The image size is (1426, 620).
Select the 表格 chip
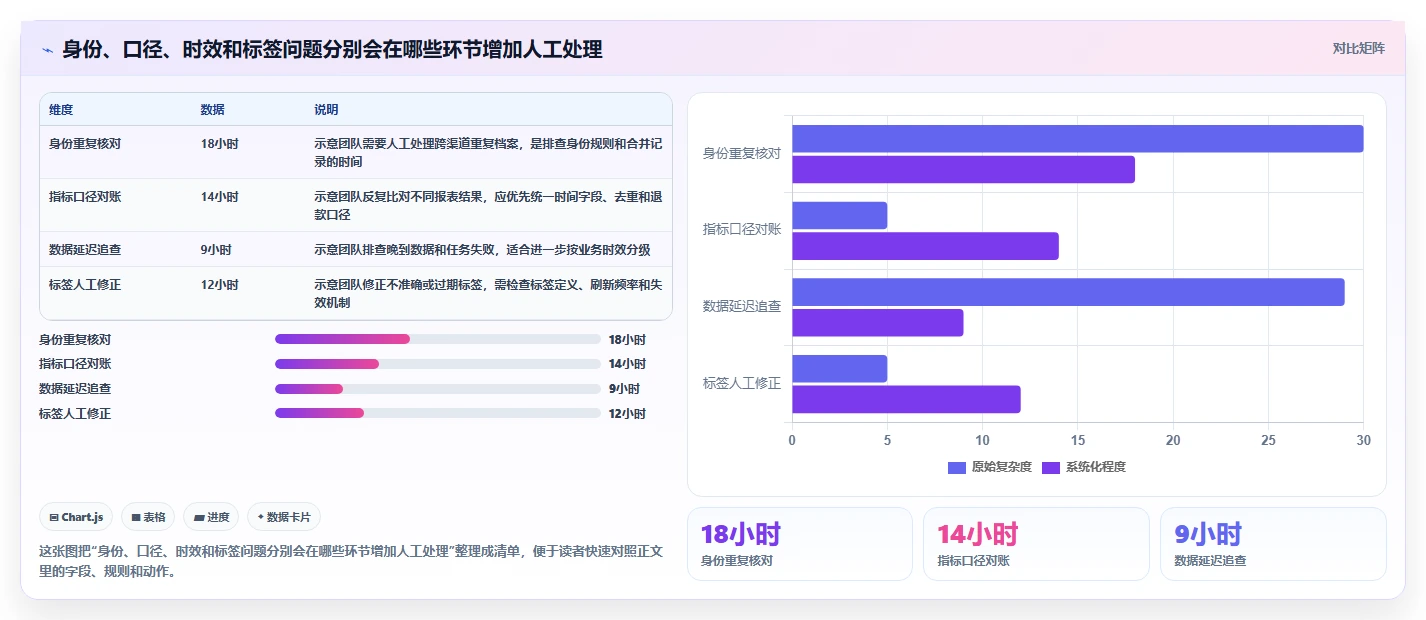pos(148,517)
